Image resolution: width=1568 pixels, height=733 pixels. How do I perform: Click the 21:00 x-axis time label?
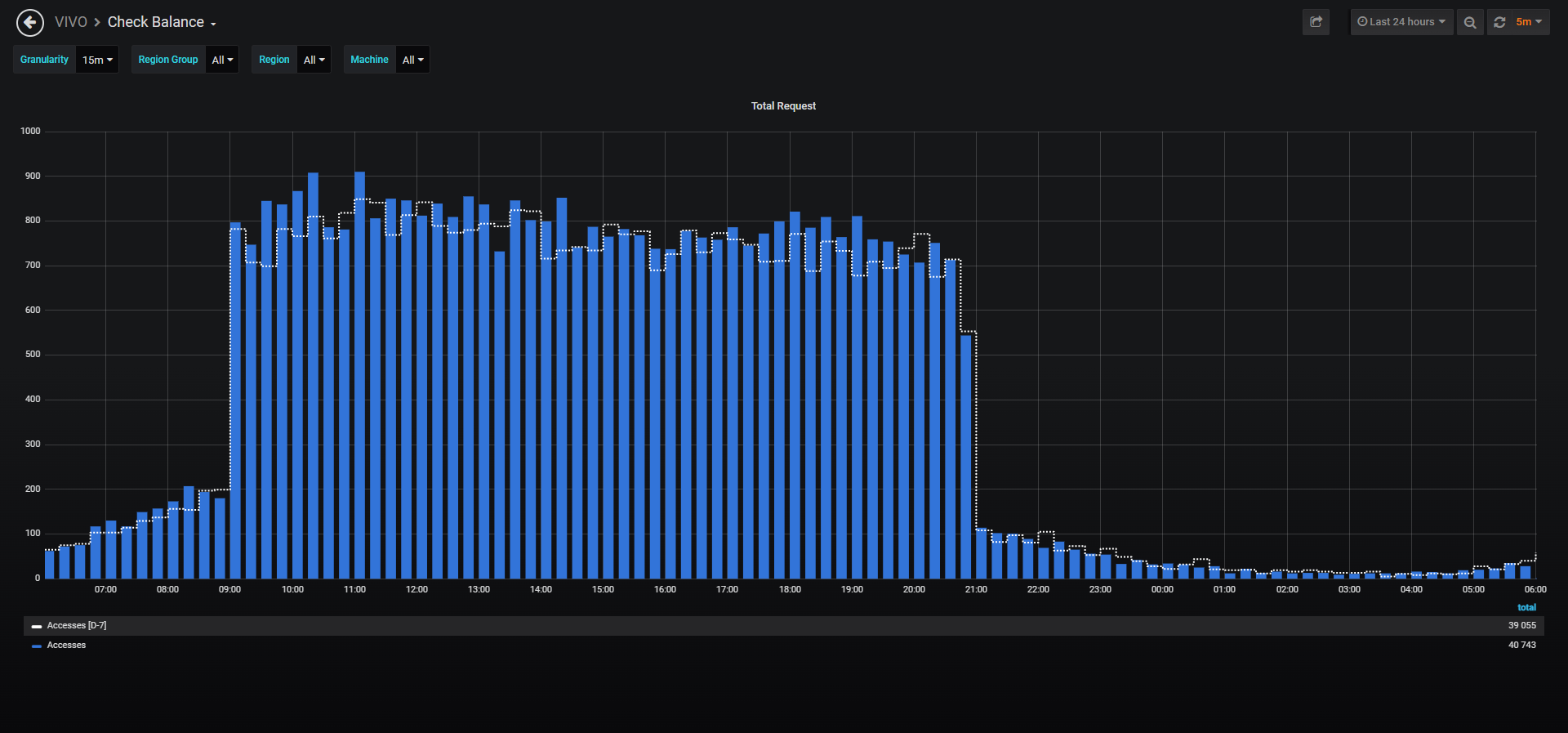pyautogui.click(x=976, y=589)
